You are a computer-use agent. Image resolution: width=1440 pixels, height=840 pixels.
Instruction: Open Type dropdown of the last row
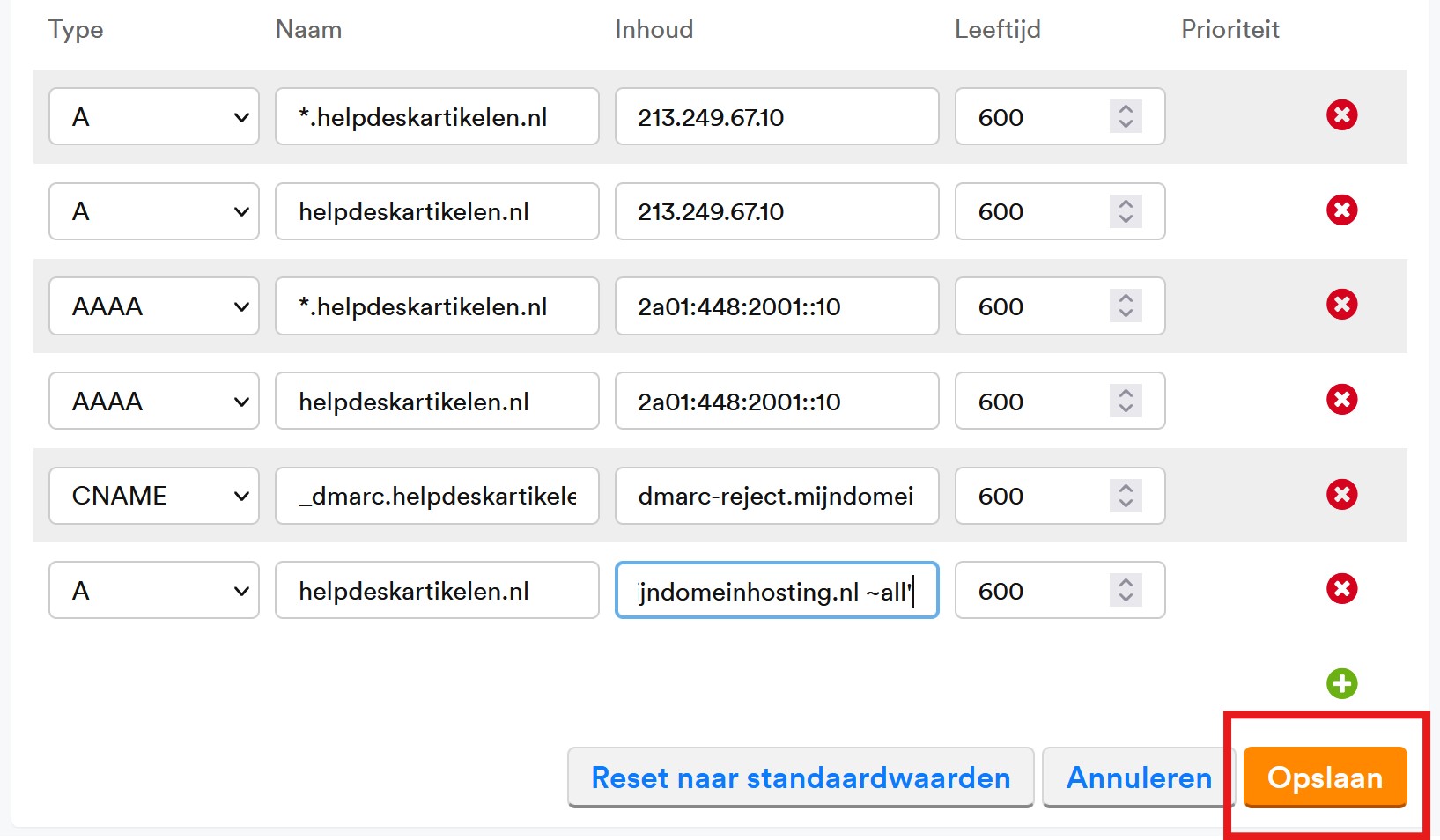154,591
